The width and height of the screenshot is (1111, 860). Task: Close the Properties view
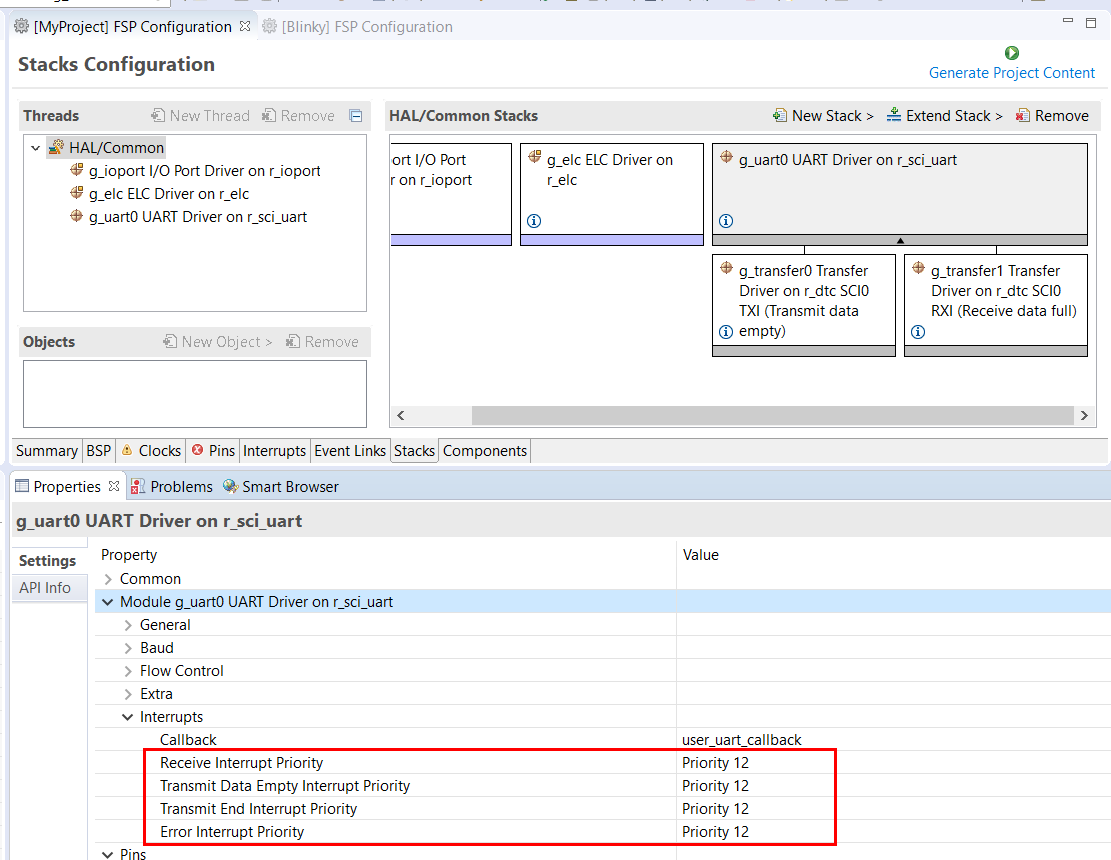(x=114, y=486)
